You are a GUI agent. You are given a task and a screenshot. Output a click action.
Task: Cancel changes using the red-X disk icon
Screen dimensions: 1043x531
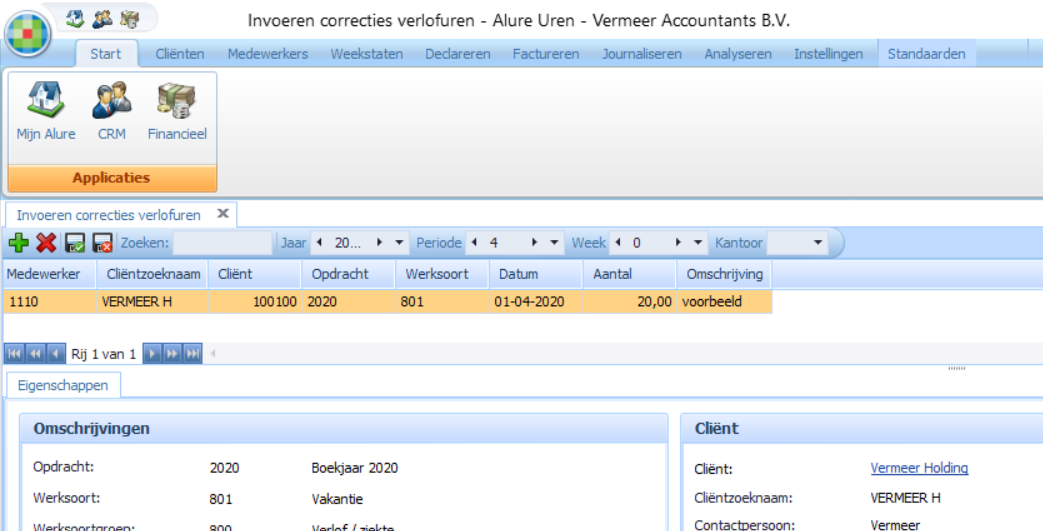coord(102,243)
